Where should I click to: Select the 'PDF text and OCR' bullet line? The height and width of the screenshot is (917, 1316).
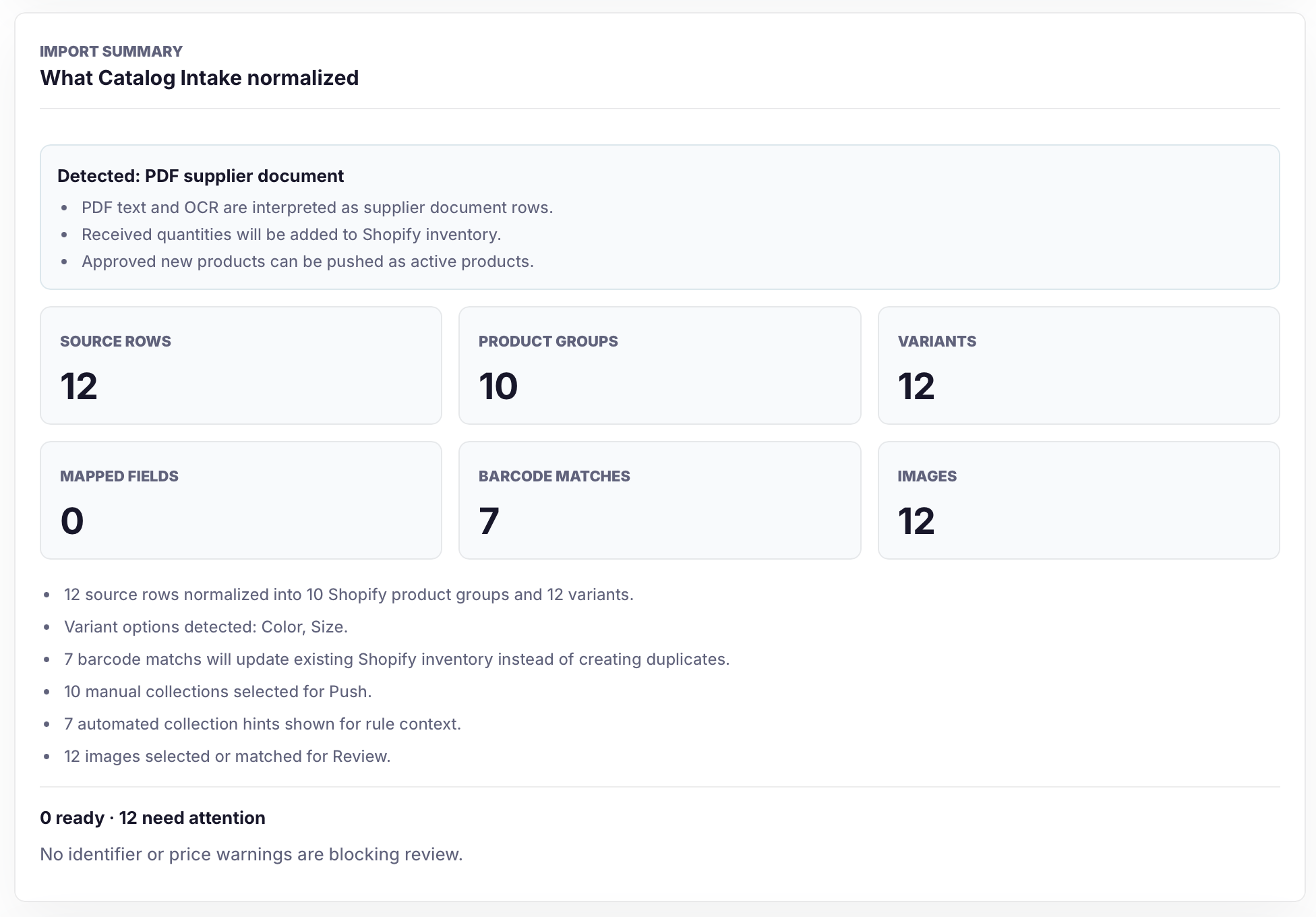point(317,208)
